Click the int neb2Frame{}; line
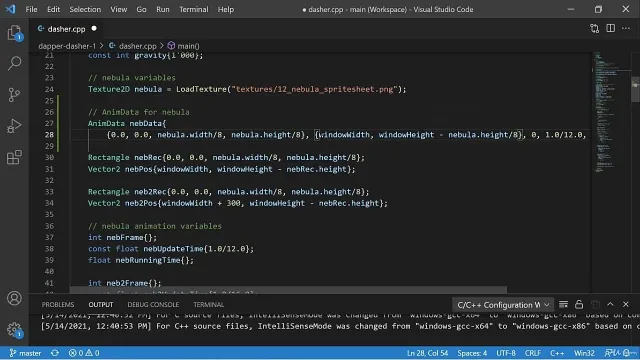The width and height of the screenshot is (640, 360). coord(124,283)
